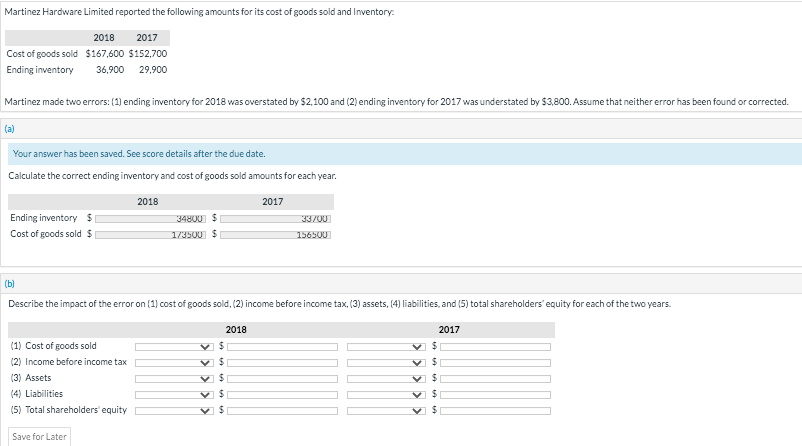Select the (a) section header
Screen dimensions: 802x446
[10, 129]
